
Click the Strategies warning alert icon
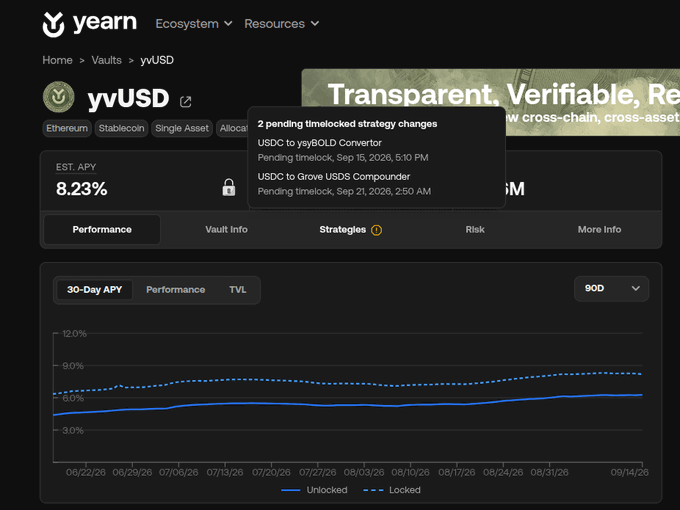point(376,230)
